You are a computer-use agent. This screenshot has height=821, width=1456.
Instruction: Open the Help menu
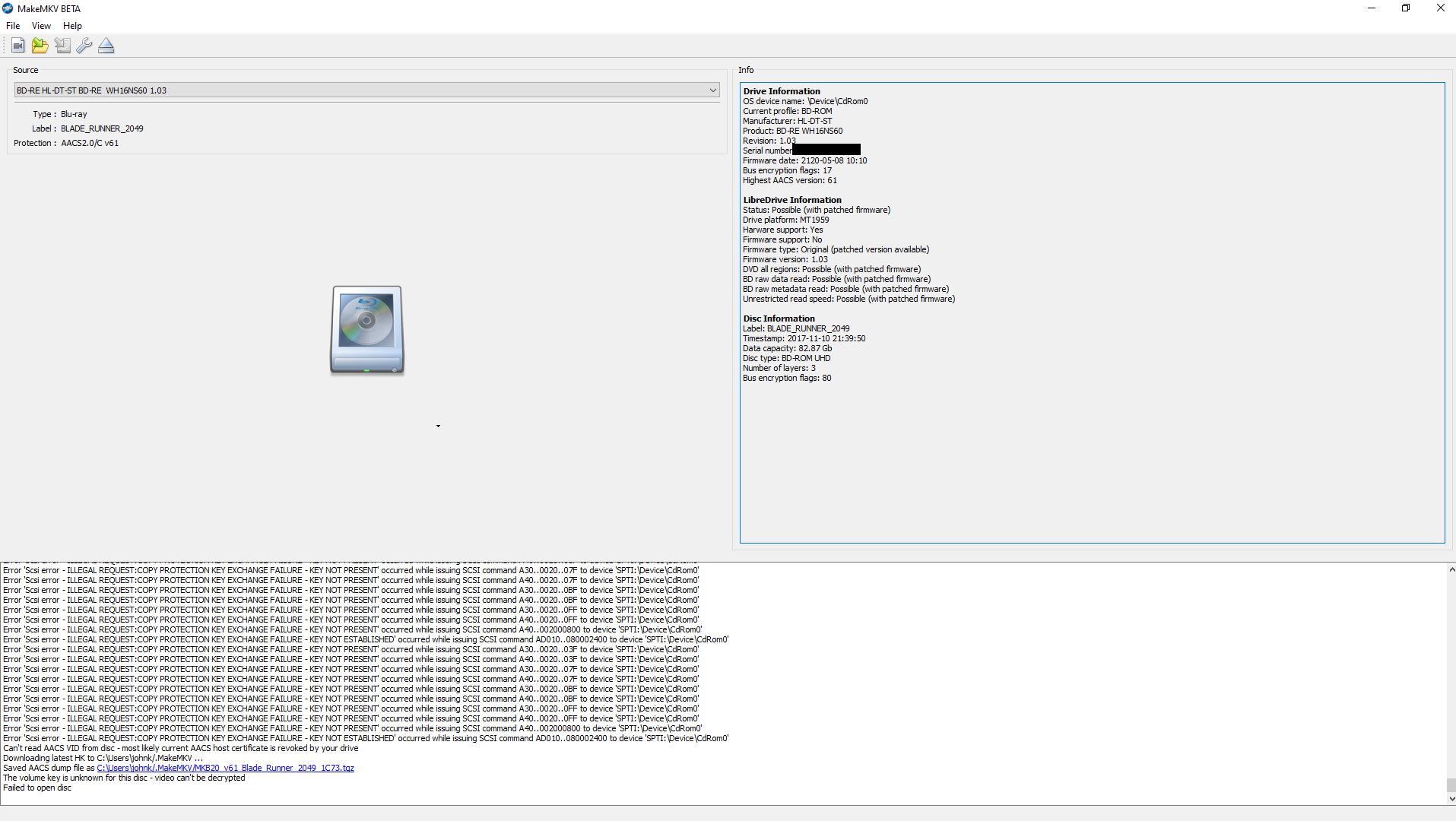[x=72, y=26]
